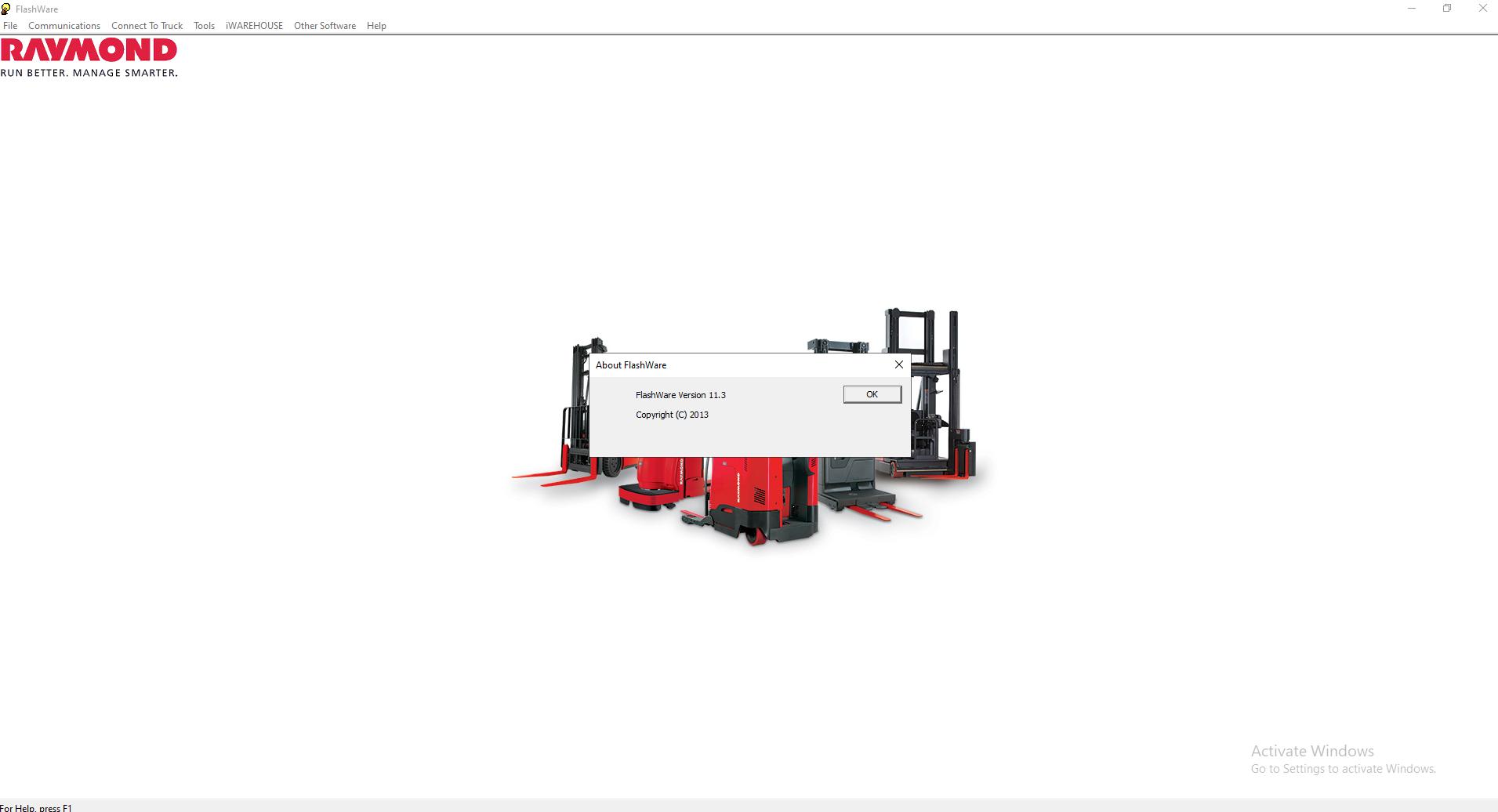
Task: Open the Tools menu
Action: tap(204, 25)
